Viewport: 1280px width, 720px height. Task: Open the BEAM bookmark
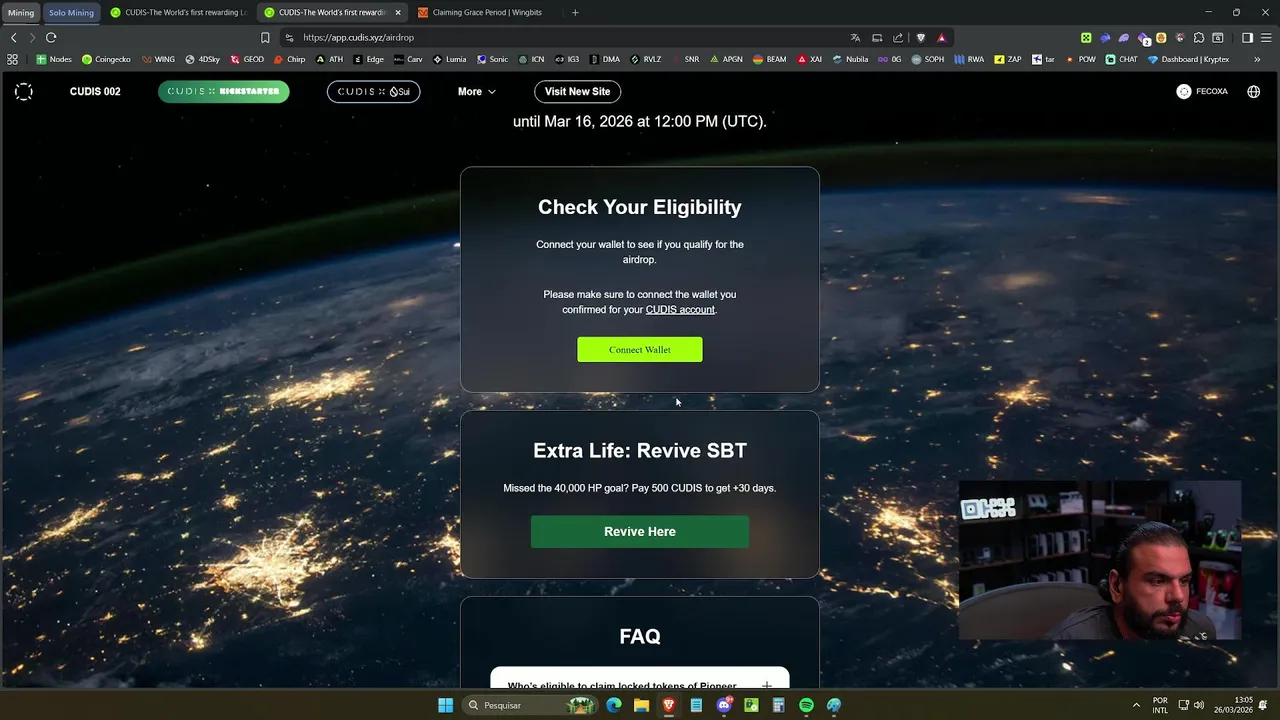click(770, 59)
